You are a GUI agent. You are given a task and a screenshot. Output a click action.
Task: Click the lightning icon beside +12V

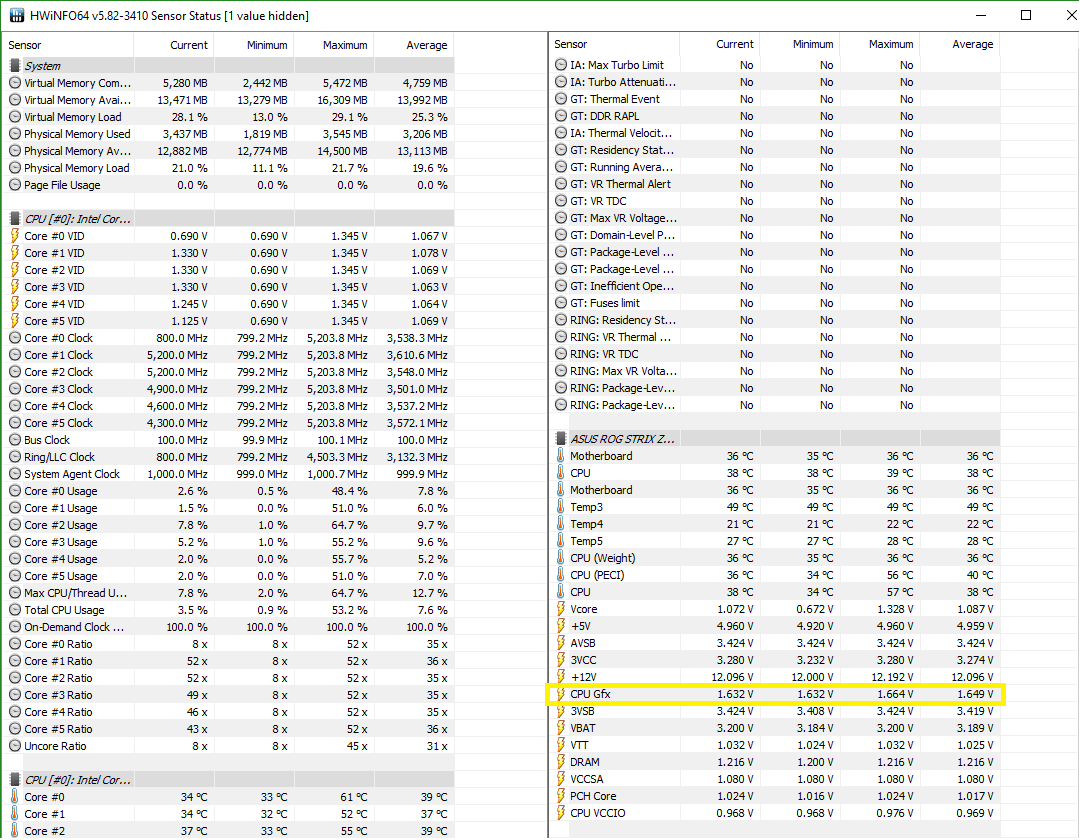[561, 677]
